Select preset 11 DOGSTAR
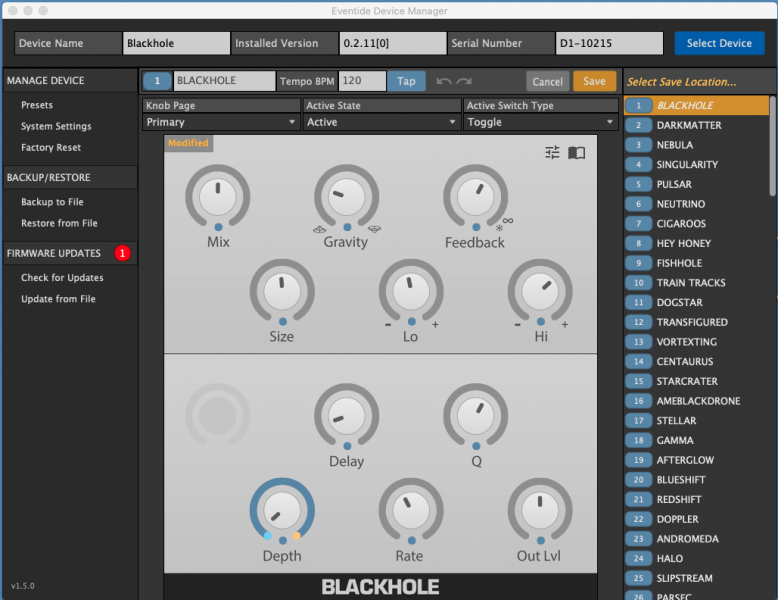Viewport: 778px width, 600px height. pos(696,302)
